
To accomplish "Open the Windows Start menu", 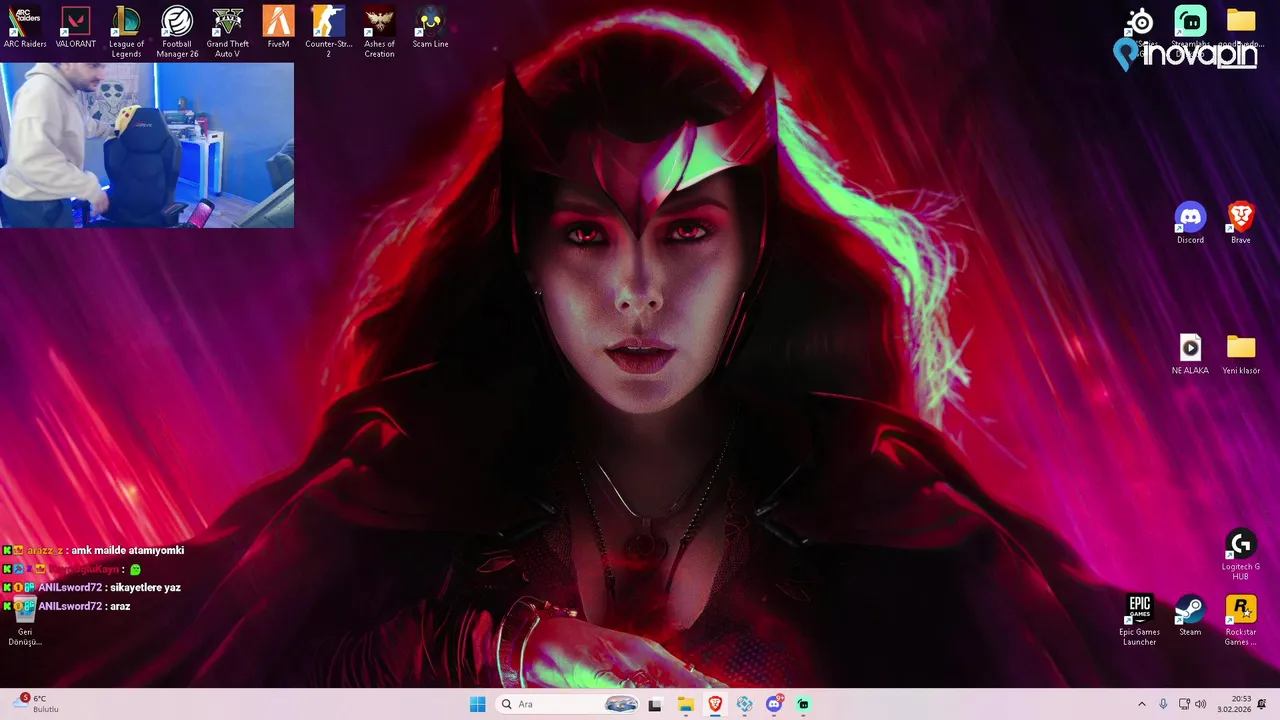I will (478, 704).
